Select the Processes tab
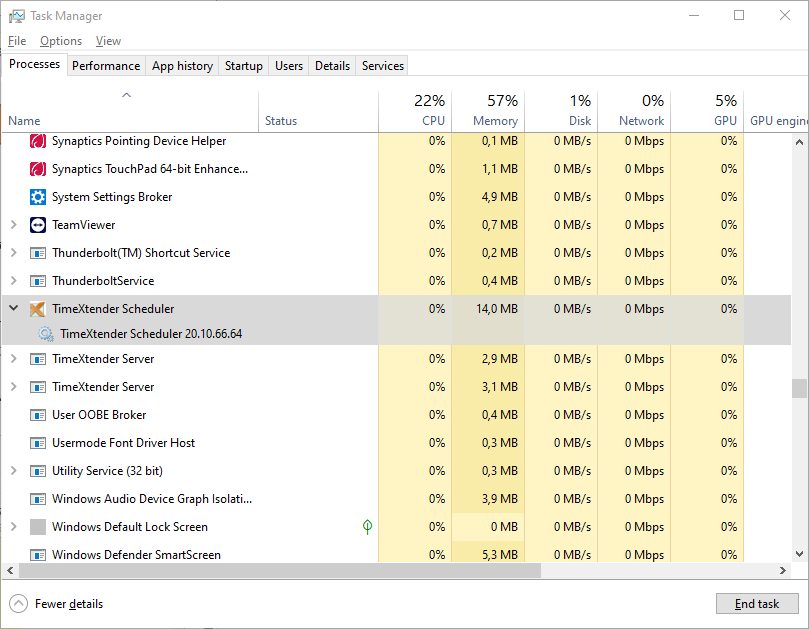The image size is (809, 629). click(35, 64)
